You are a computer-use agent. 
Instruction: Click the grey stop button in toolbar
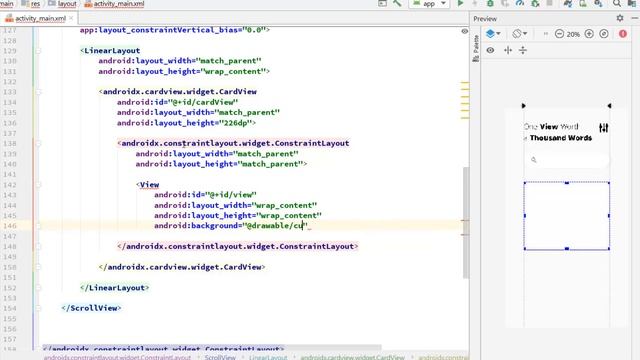[550, 3]
